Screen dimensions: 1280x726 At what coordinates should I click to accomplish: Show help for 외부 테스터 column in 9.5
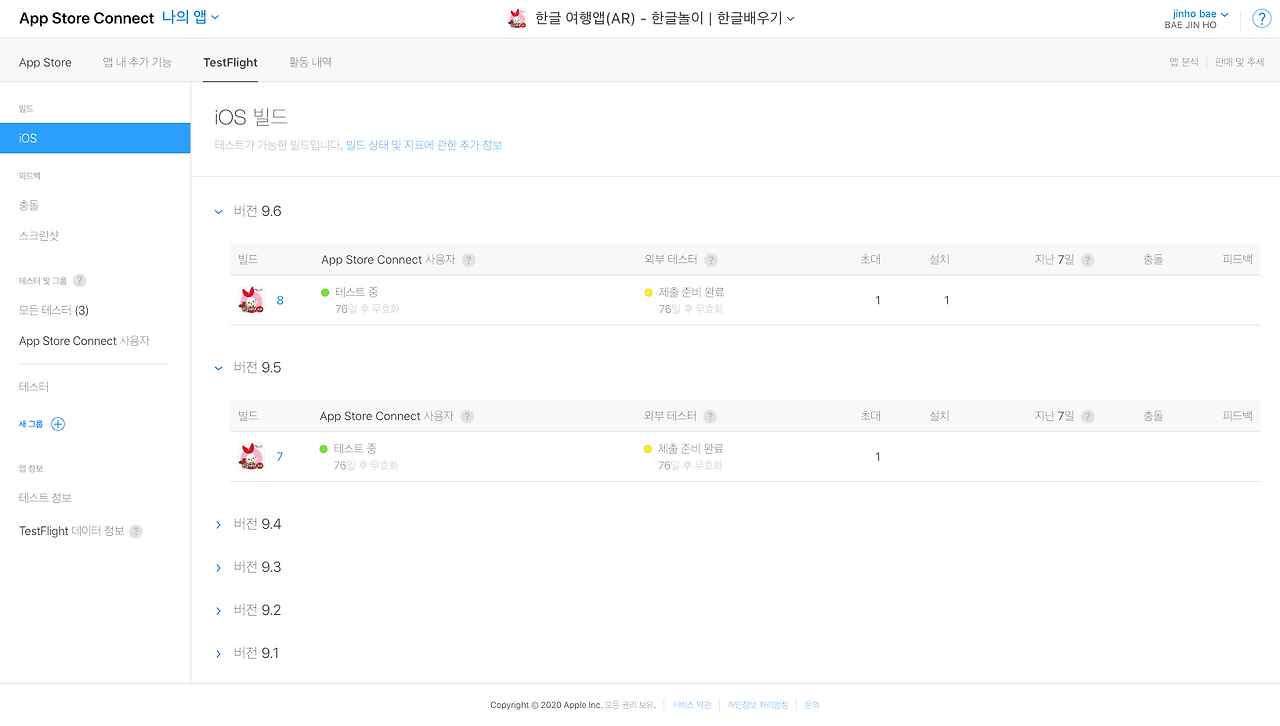pos(711,417)
